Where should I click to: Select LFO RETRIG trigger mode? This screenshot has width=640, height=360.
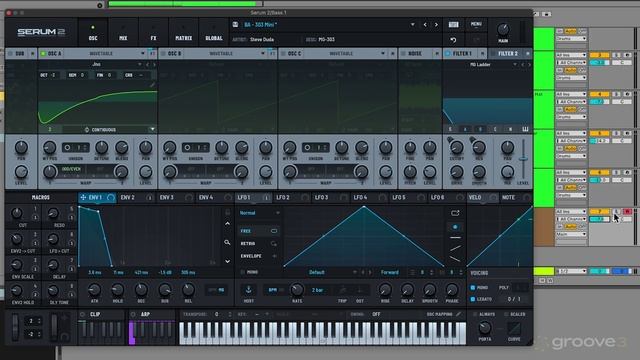tap(259, 244)
